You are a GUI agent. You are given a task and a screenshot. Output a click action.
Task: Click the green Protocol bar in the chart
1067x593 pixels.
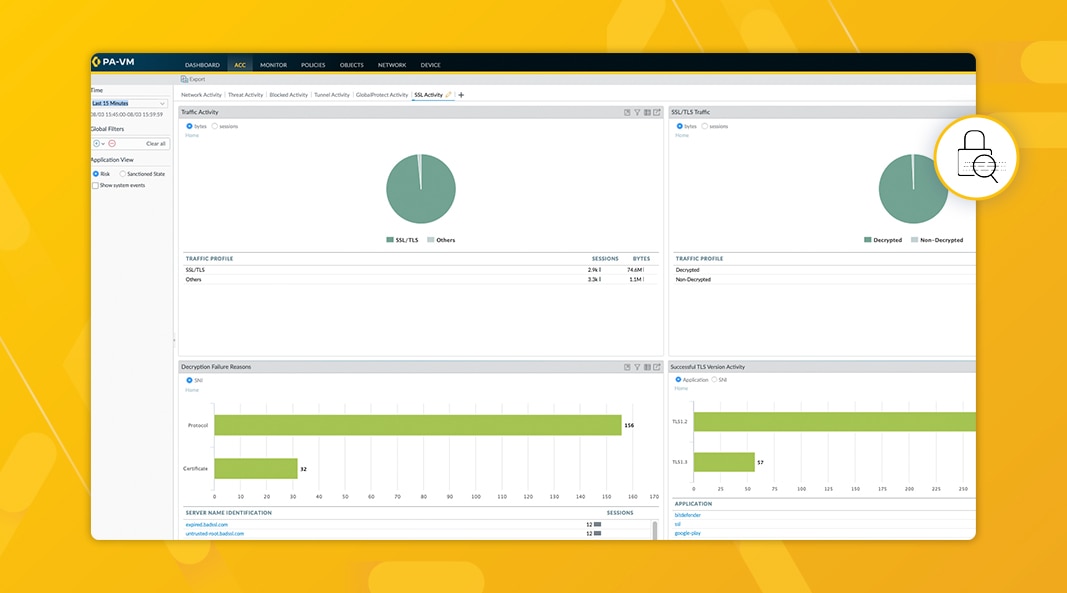[x=417, y=425]
